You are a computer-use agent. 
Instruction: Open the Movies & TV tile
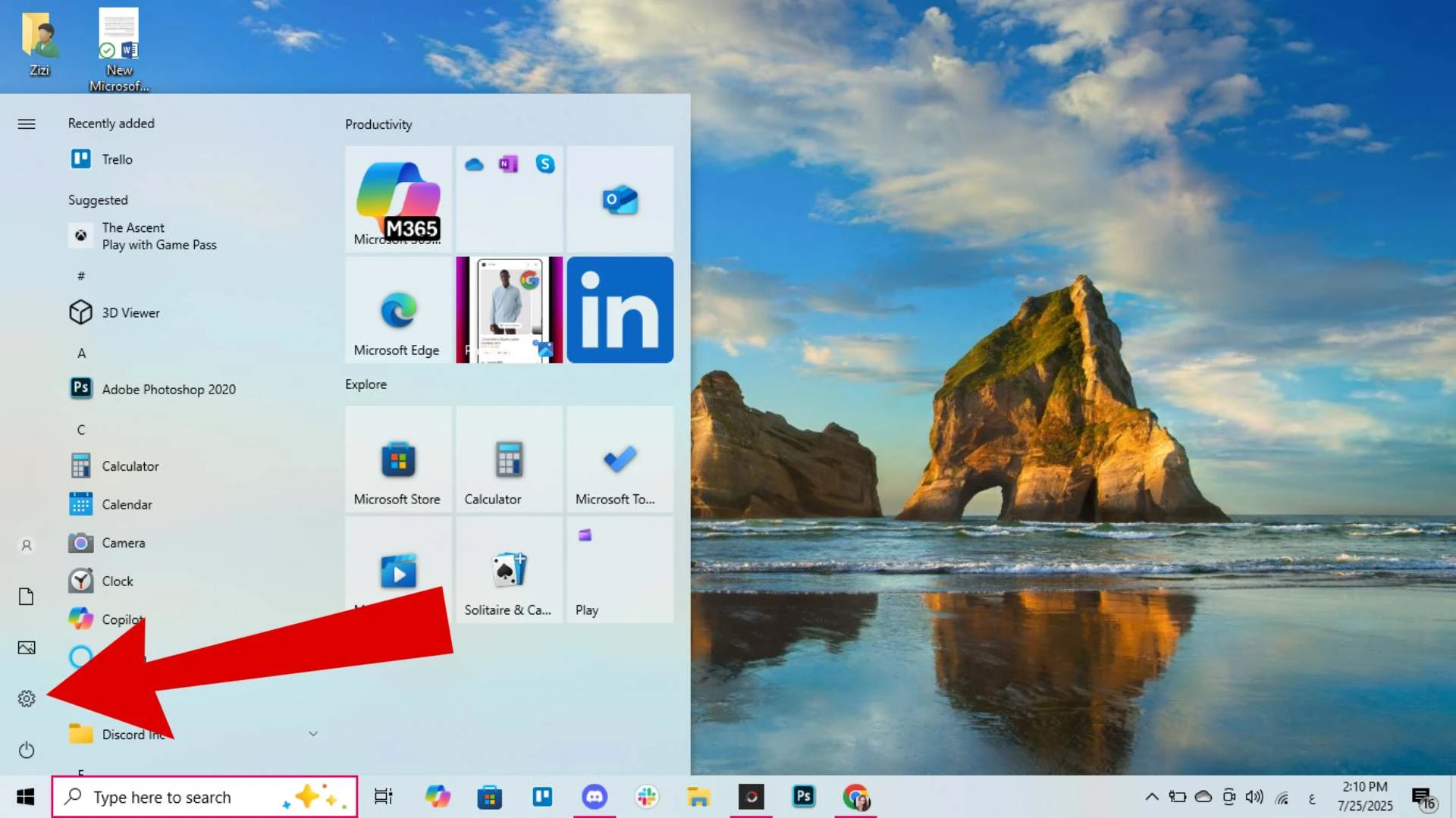pos(398,569)
